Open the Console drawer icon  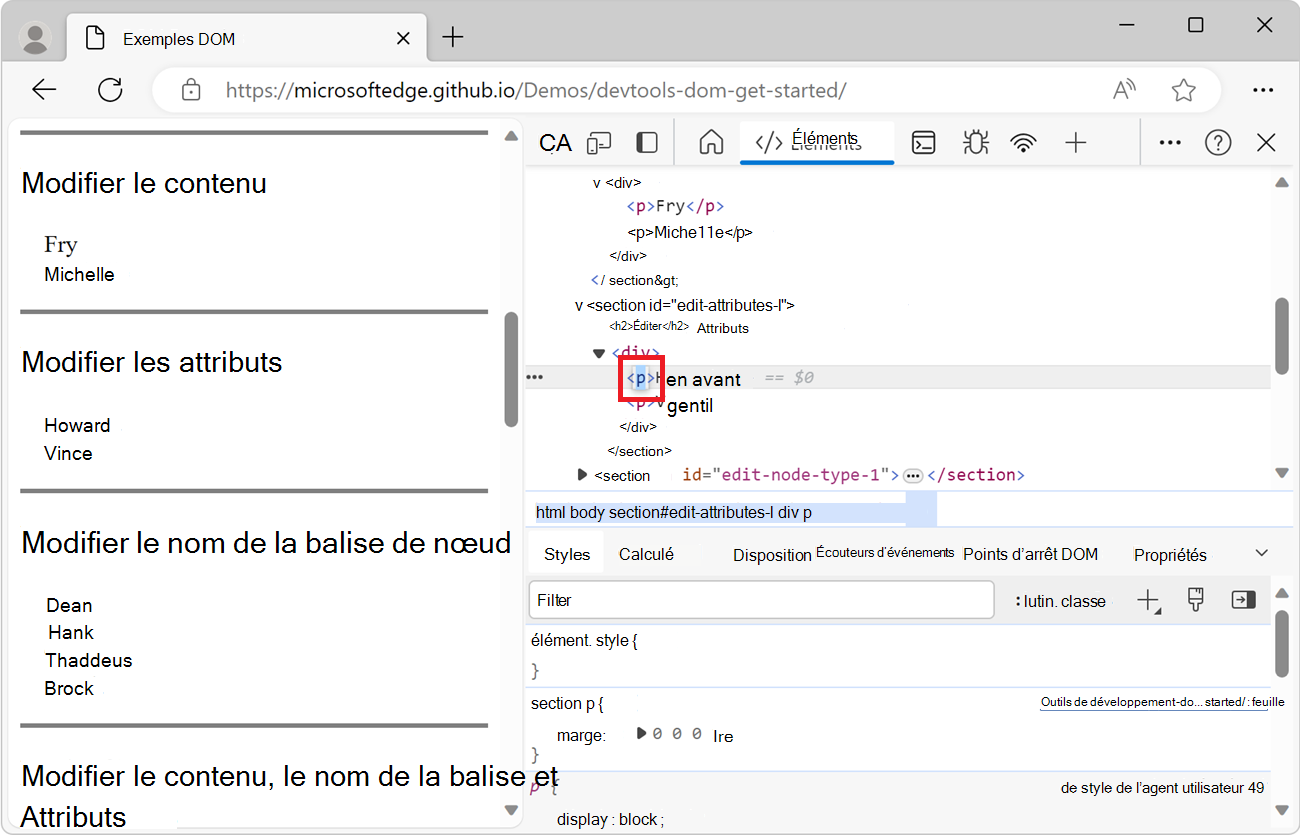(x=922, y=142)
